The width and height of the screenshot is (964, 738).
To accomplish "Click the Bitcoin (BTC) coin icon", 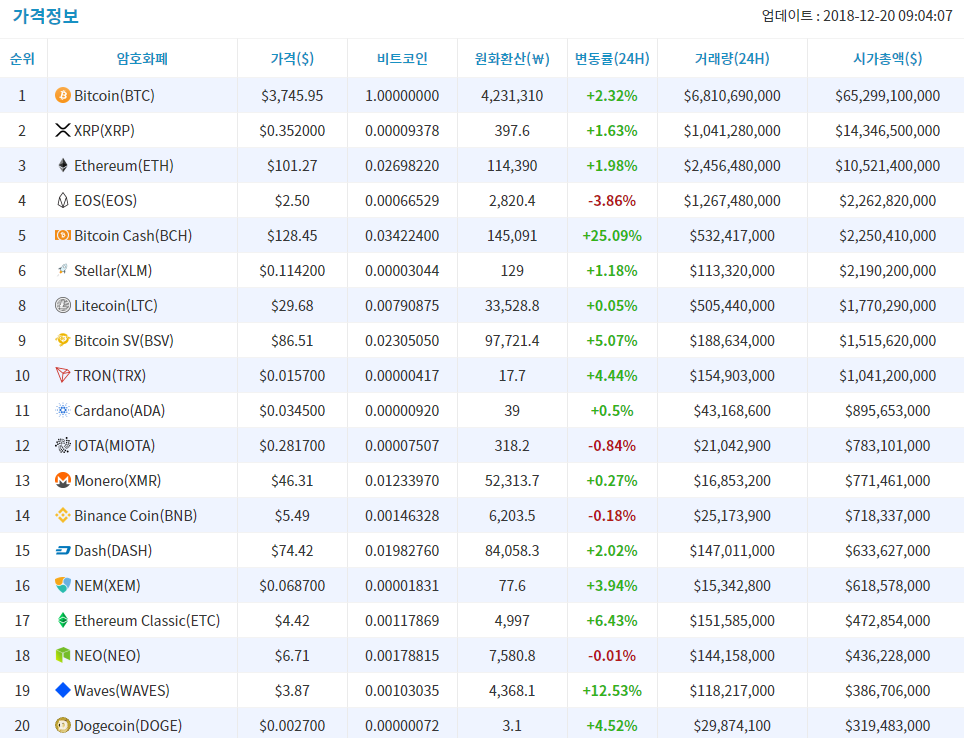I will [x=63, y=95].
